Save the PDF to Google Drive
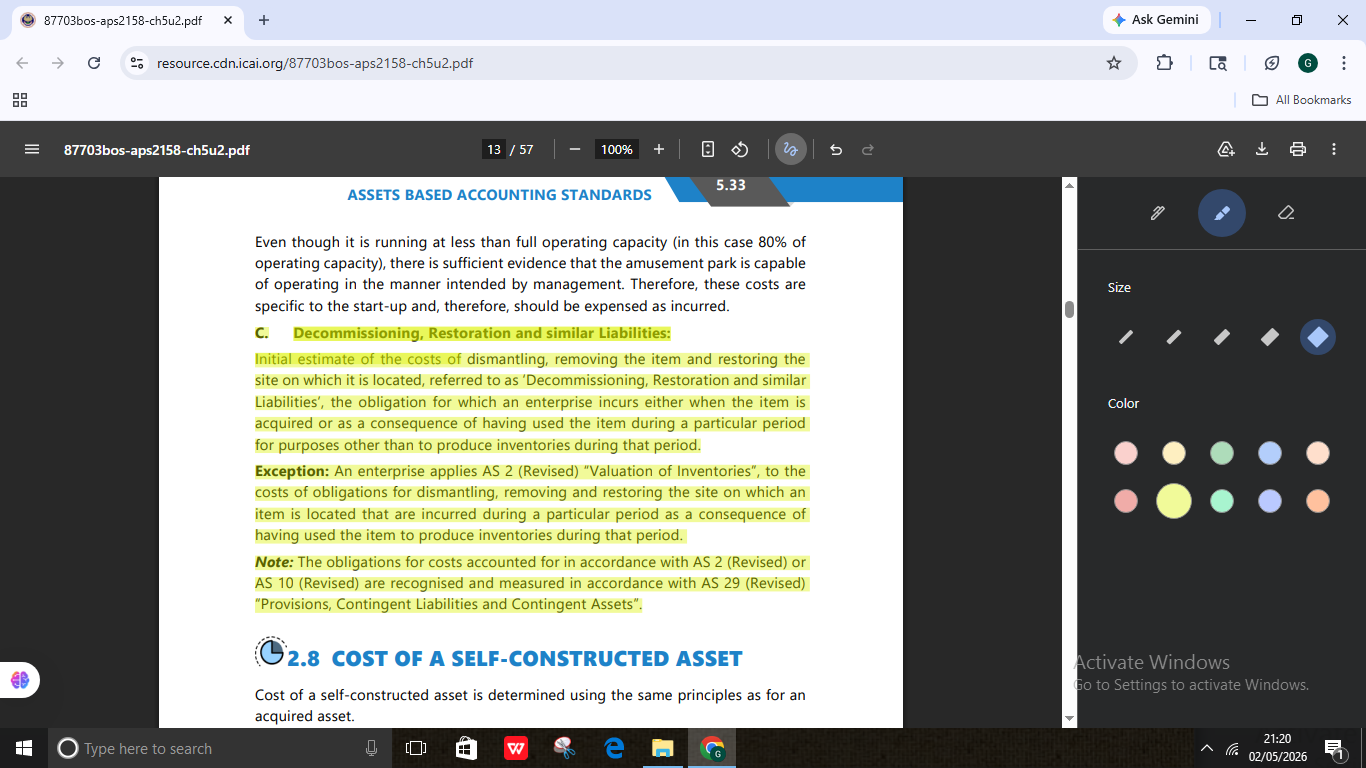This screenshot has width=1366, height=768. coord(1226,149)
